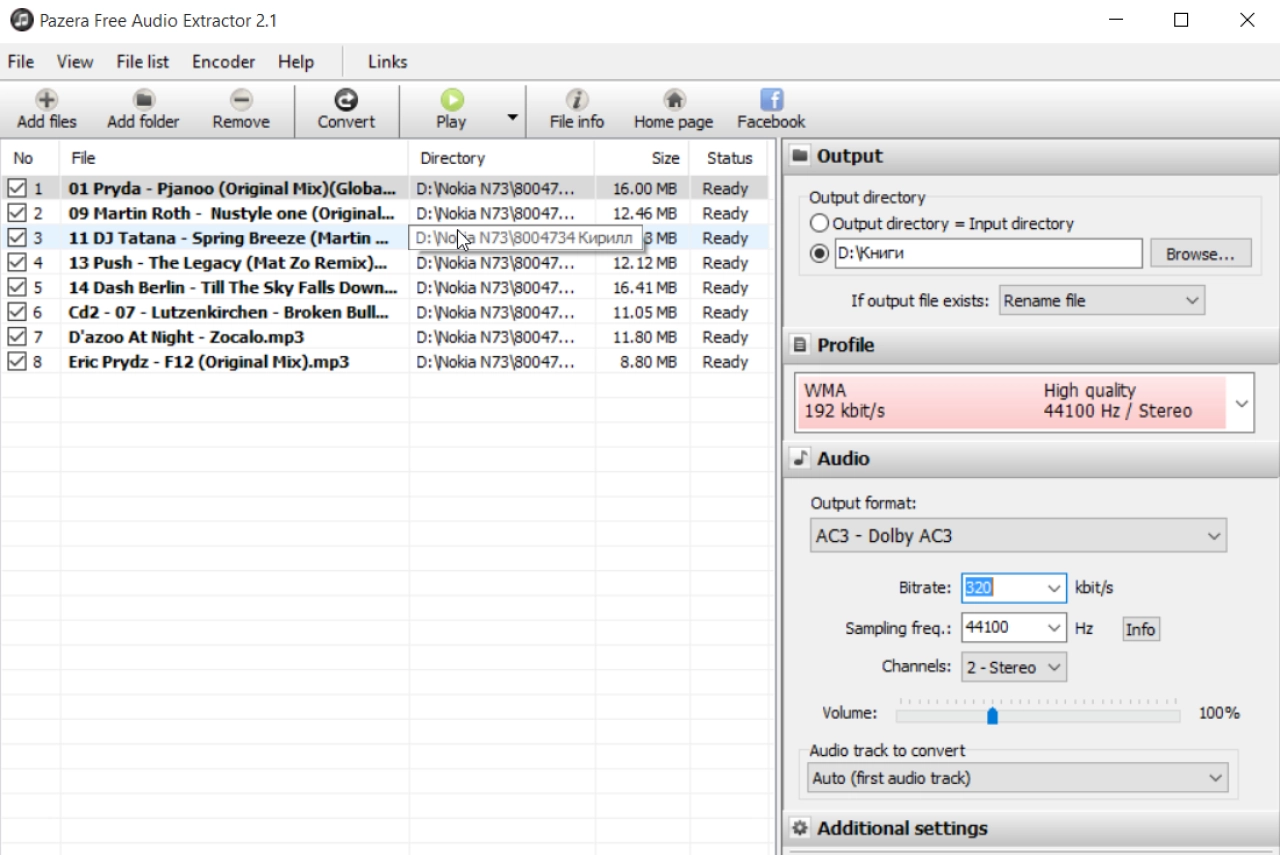This screenshot has height=855, width=1280.
Task: Sort list by the Directory column header
Action: 501,158
